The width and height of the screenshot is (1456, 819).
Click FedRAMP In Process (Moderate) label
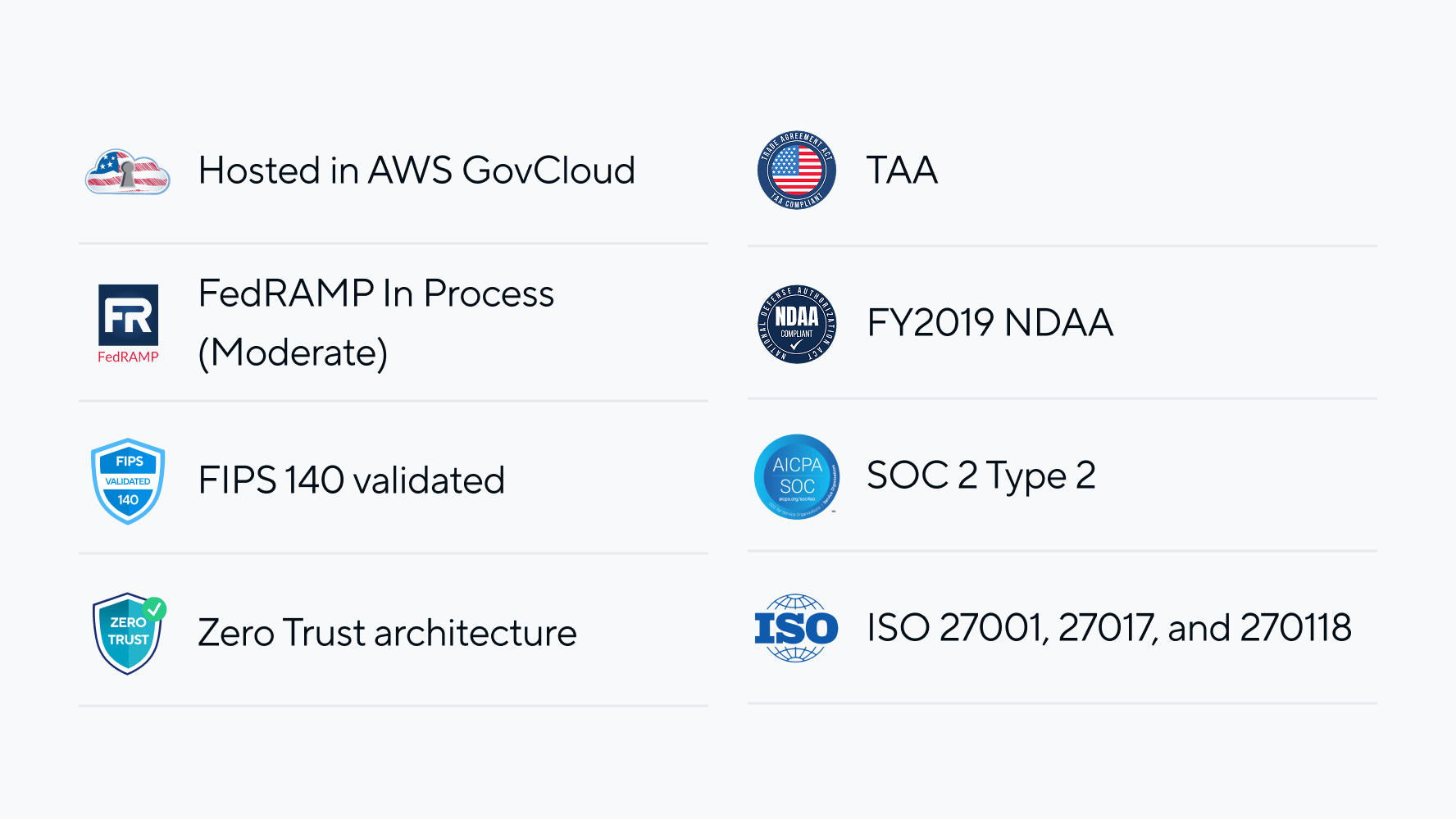(x=376, y=323)
